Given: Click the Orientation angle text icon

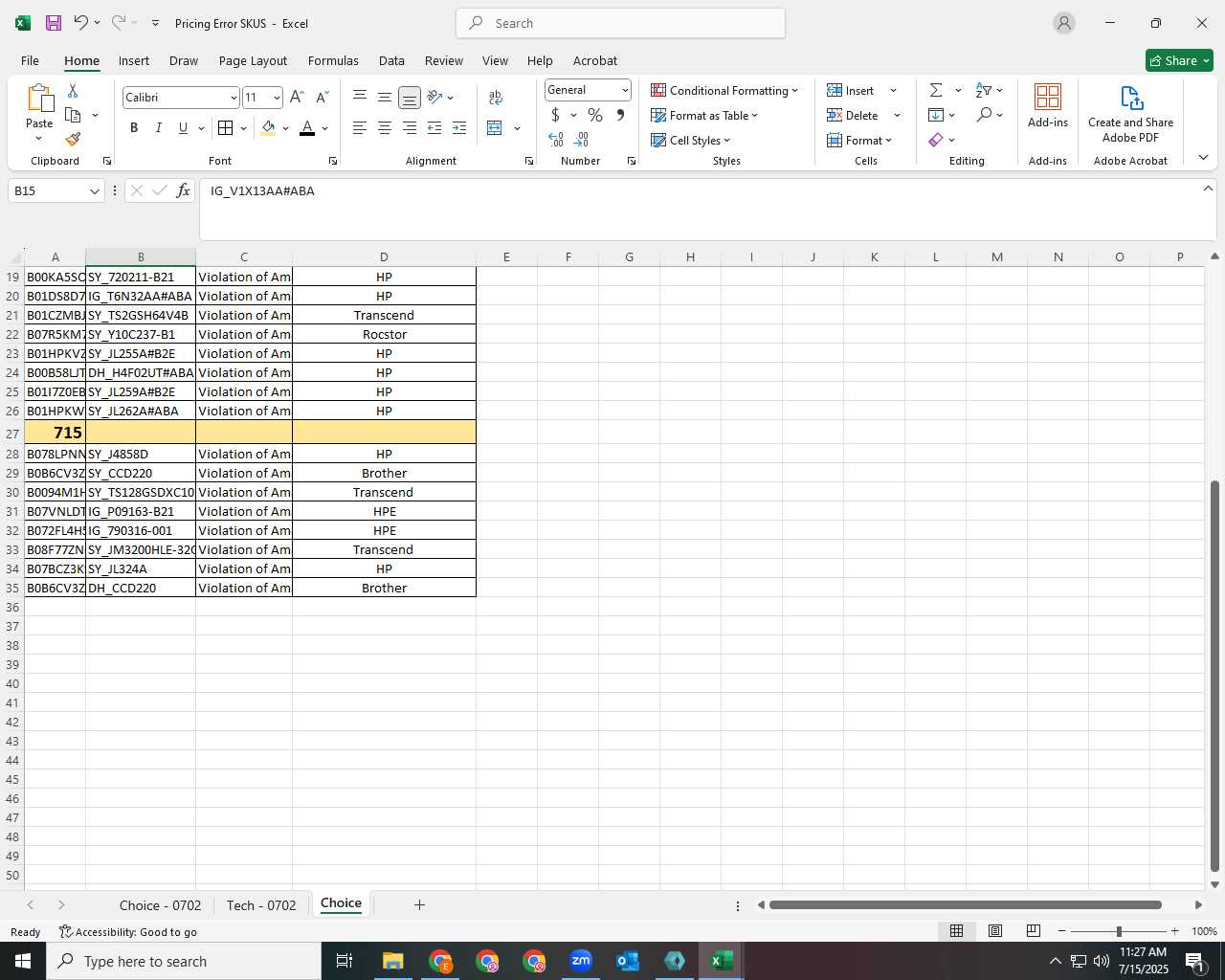Looking at the screenshot, I should 435,97.
